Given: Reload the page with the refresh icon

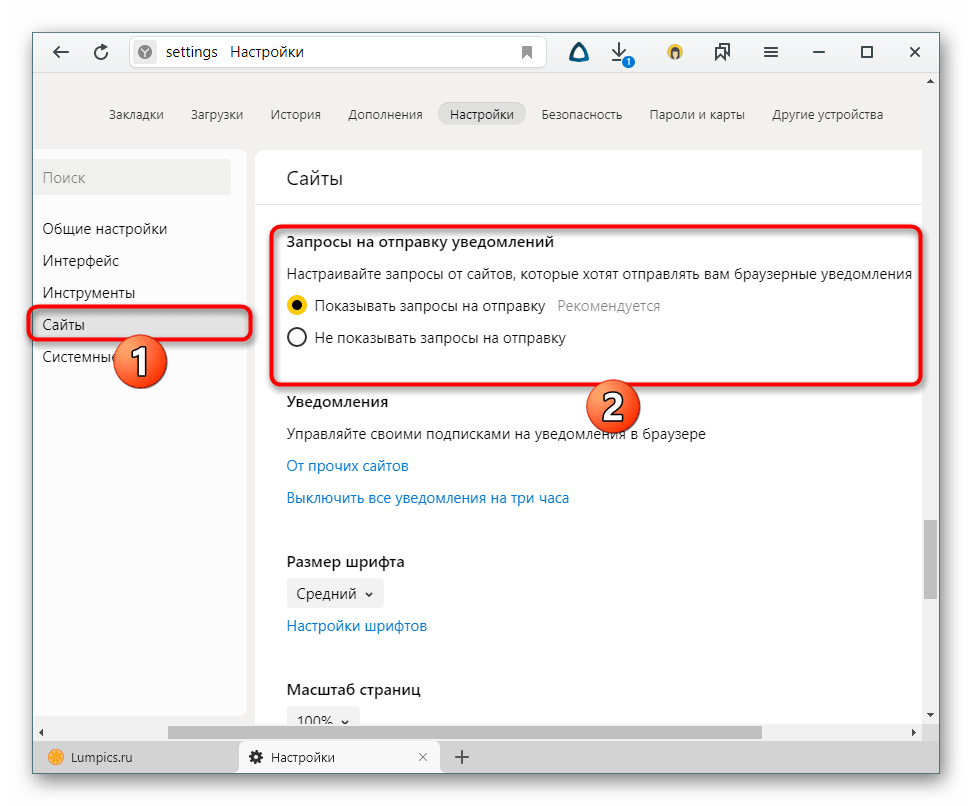Looking at the screenshot, I should (101, 52).
